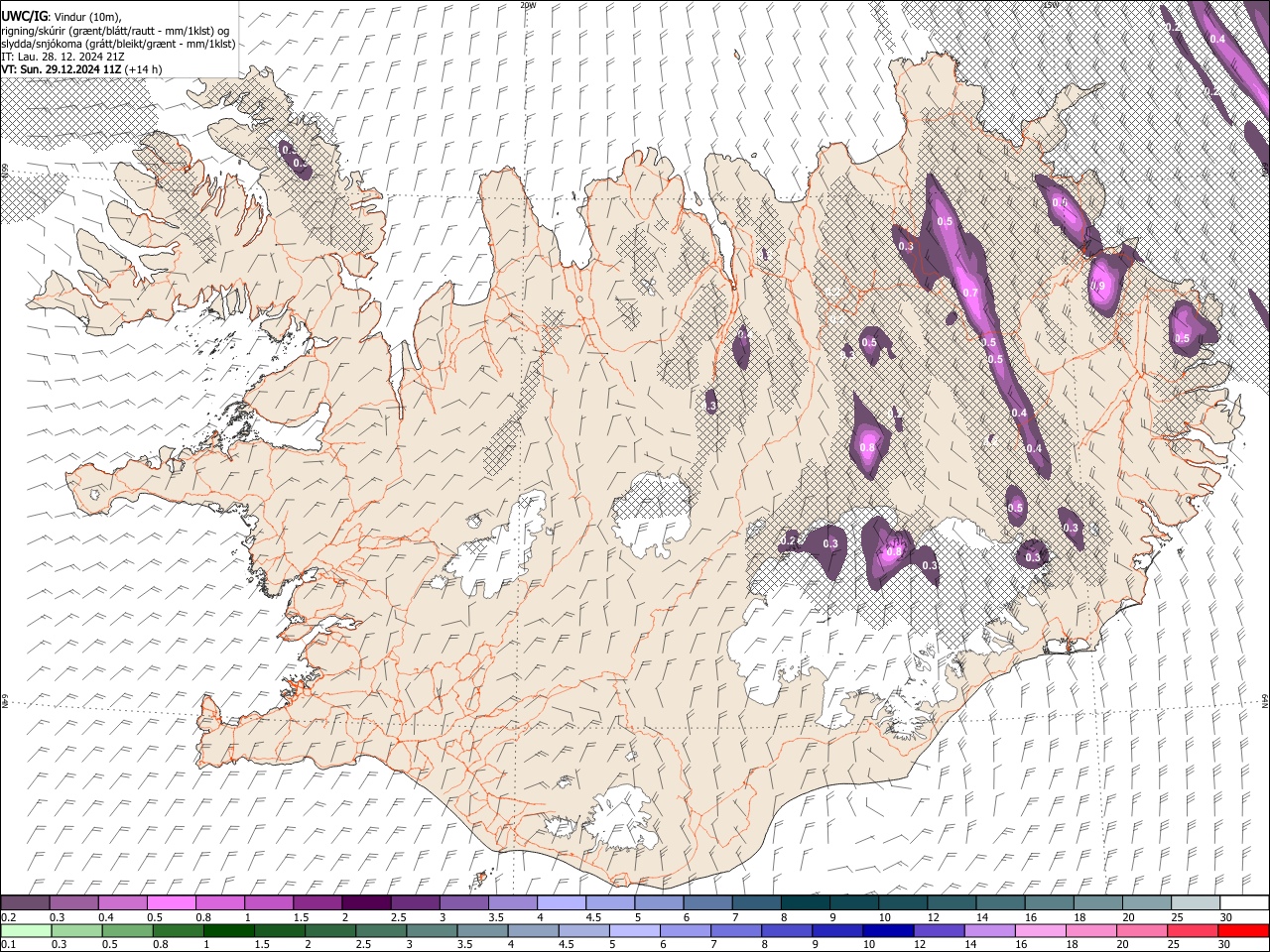Pick the slate-teal 14 swatch in top legend row
Screen dimensions: 1270x952
click(1000, 902)
